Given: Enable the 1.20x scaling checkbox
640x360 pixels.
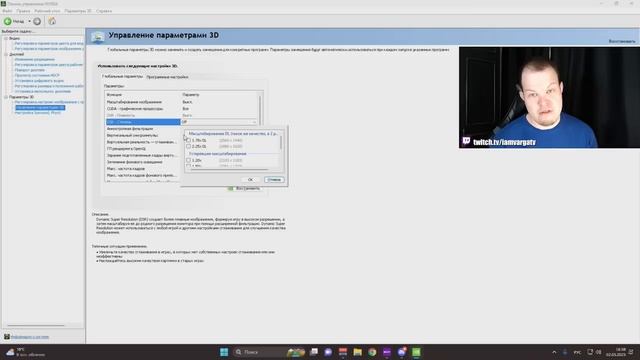Looking at the screenshot, I should point(189,160).
